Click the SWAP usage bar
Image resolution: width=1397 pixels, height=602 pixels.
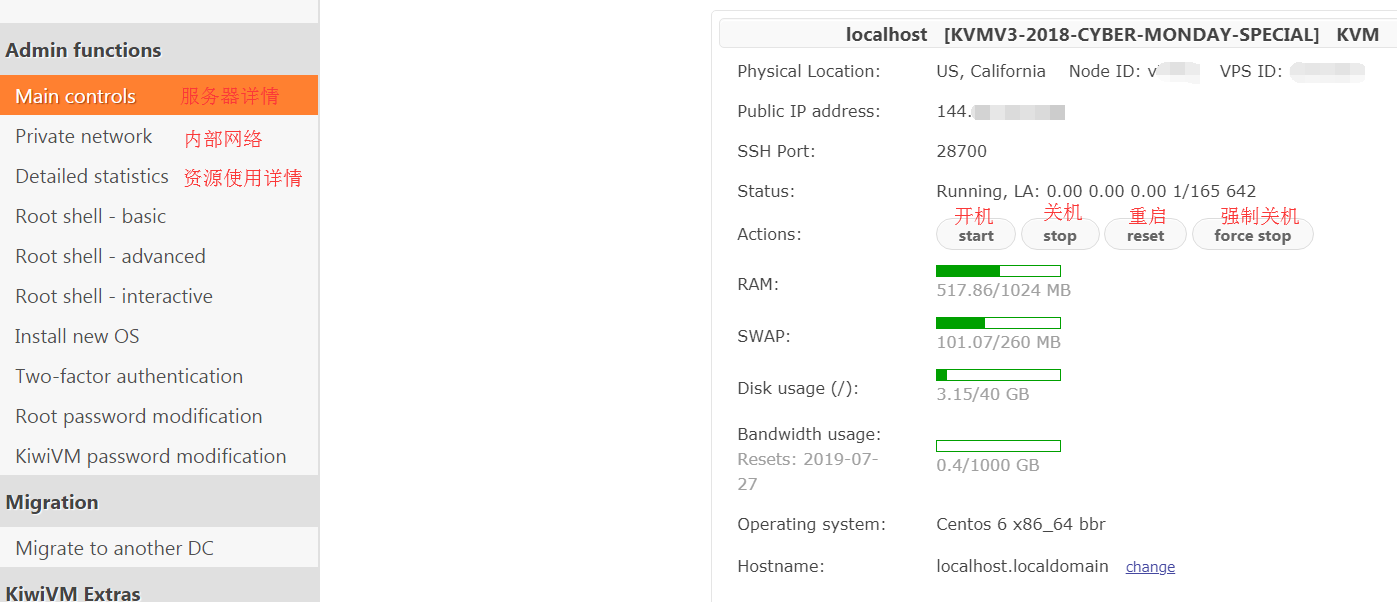click(998, 323)
